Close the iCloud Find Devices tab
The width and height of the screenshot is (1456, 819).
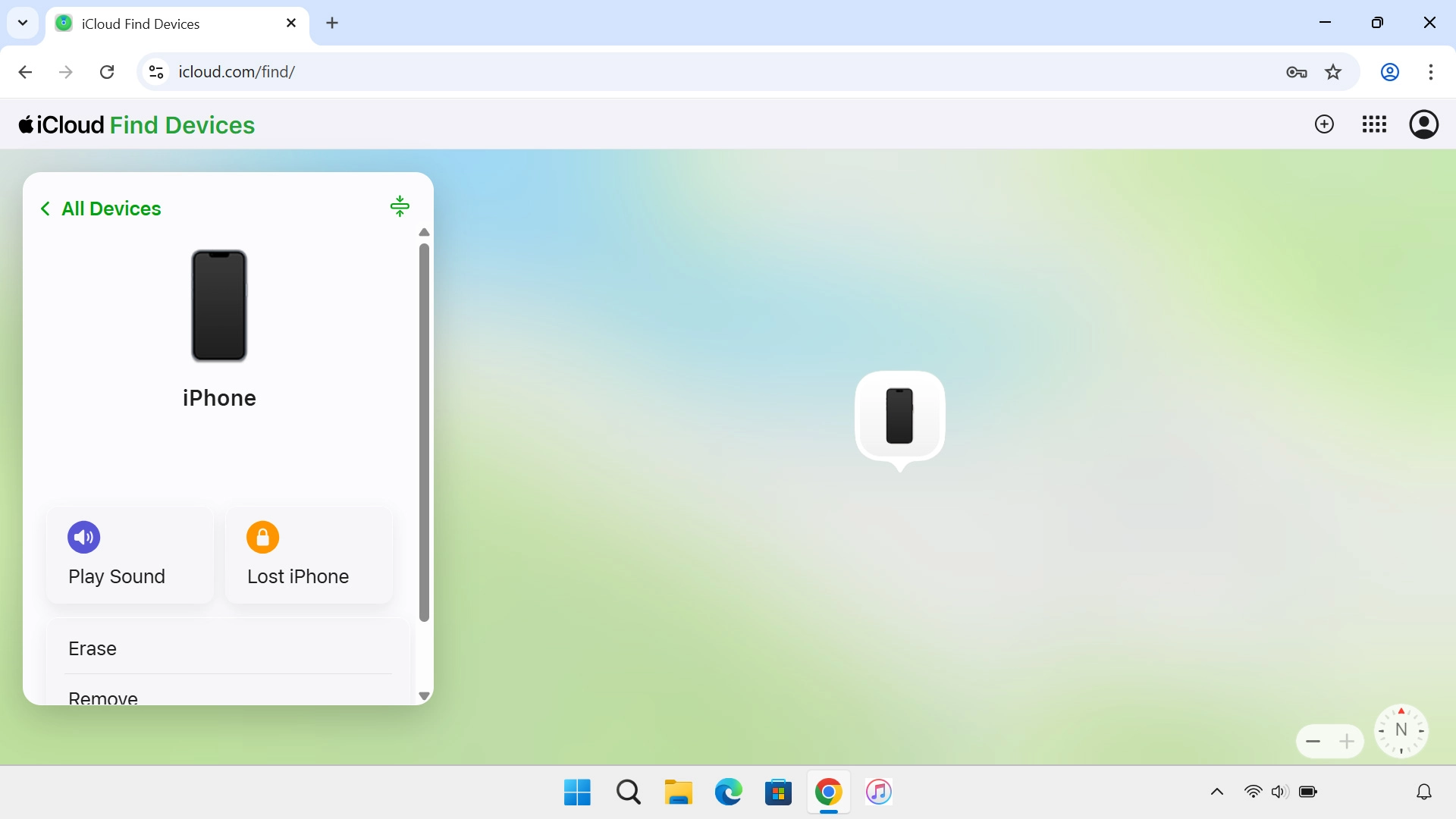pos(291,24)
